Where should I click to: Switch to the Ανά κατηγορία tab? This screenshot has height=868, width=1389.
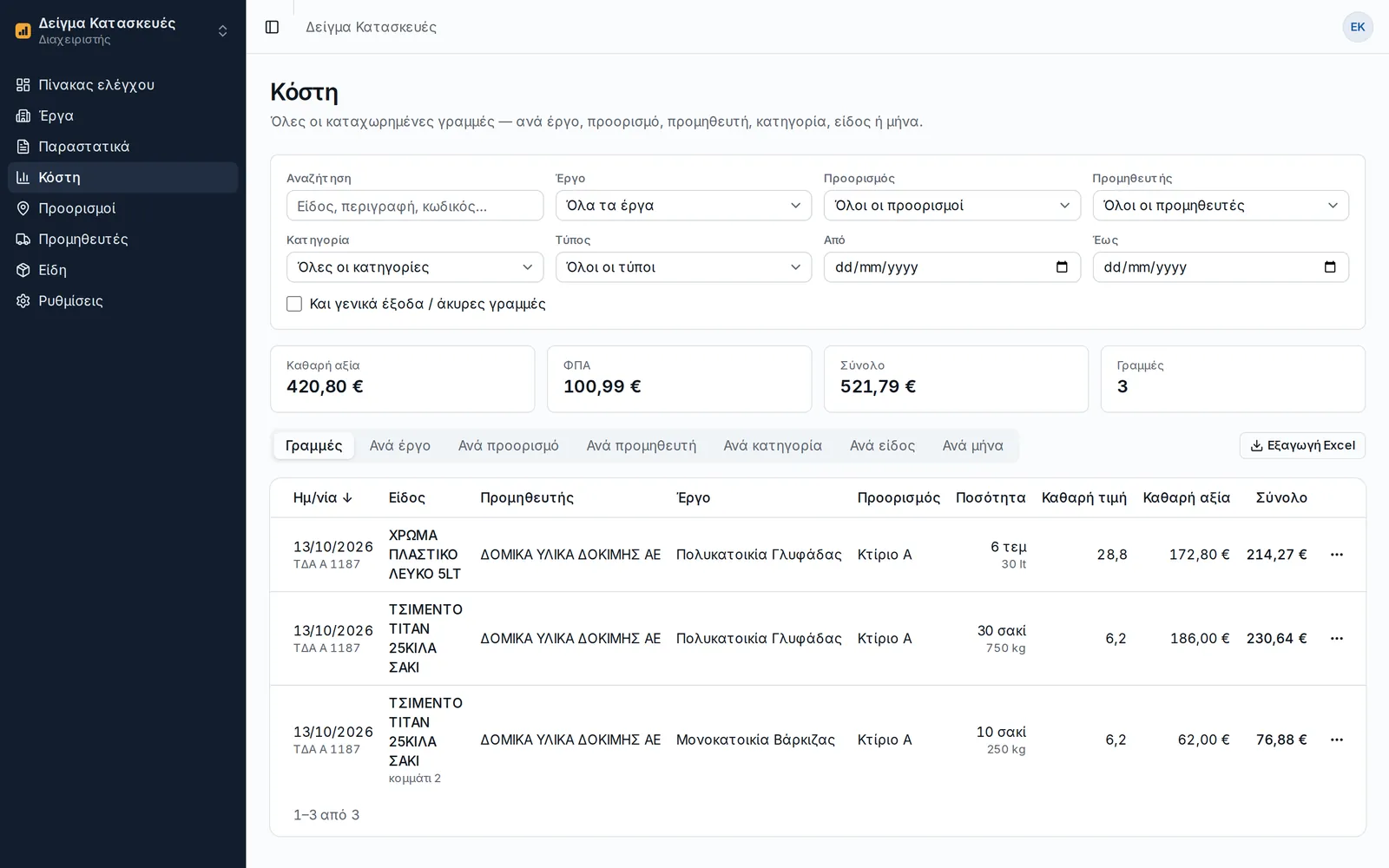773,445
